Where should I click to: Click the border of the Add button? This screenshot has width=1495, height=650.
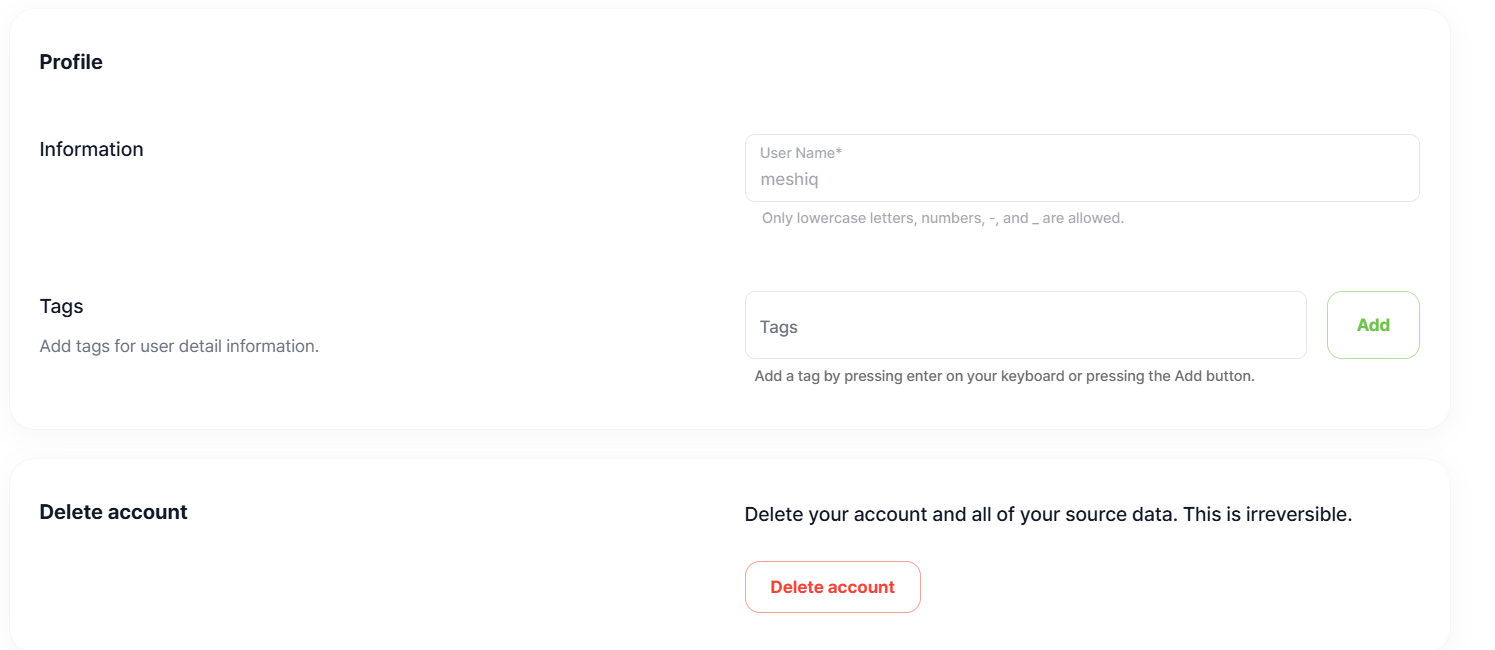1373,294
